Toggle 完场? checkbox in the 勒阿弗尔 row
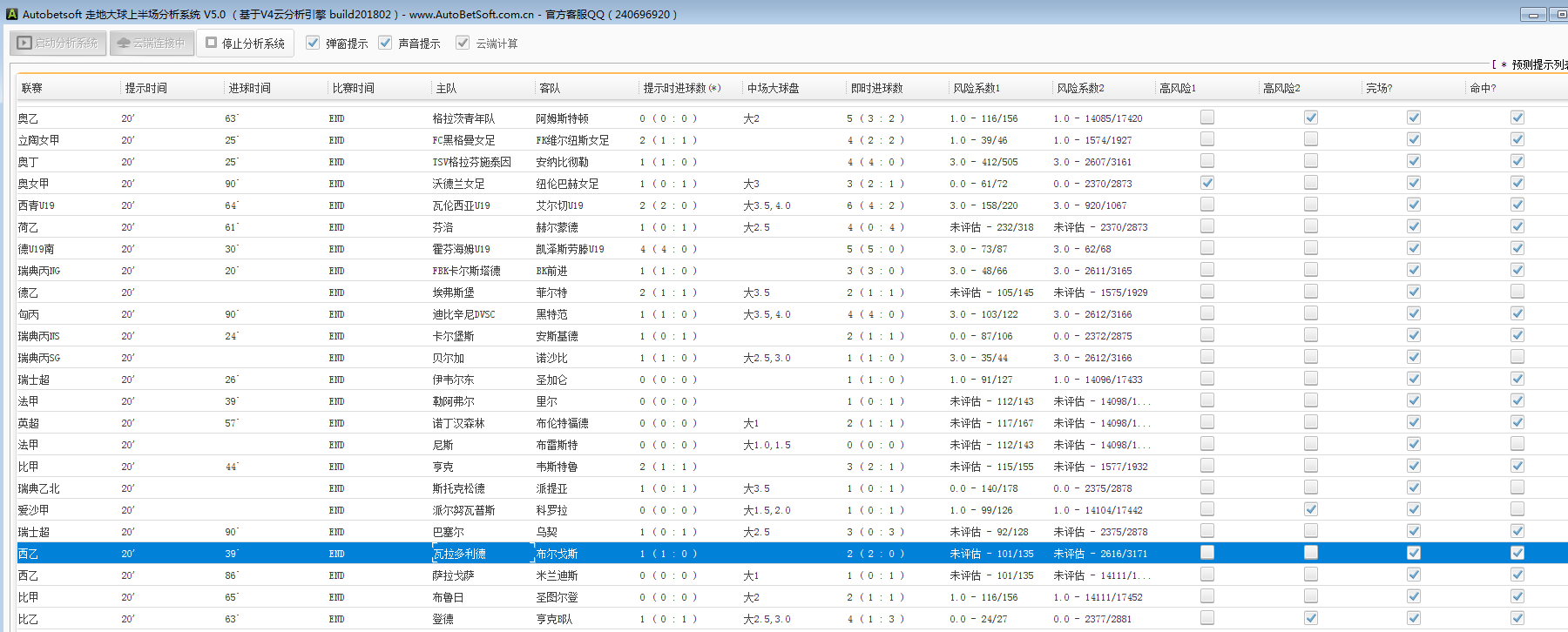Screen dimensions: 1568x632 pyautogui.click(x=1413, y=400)
